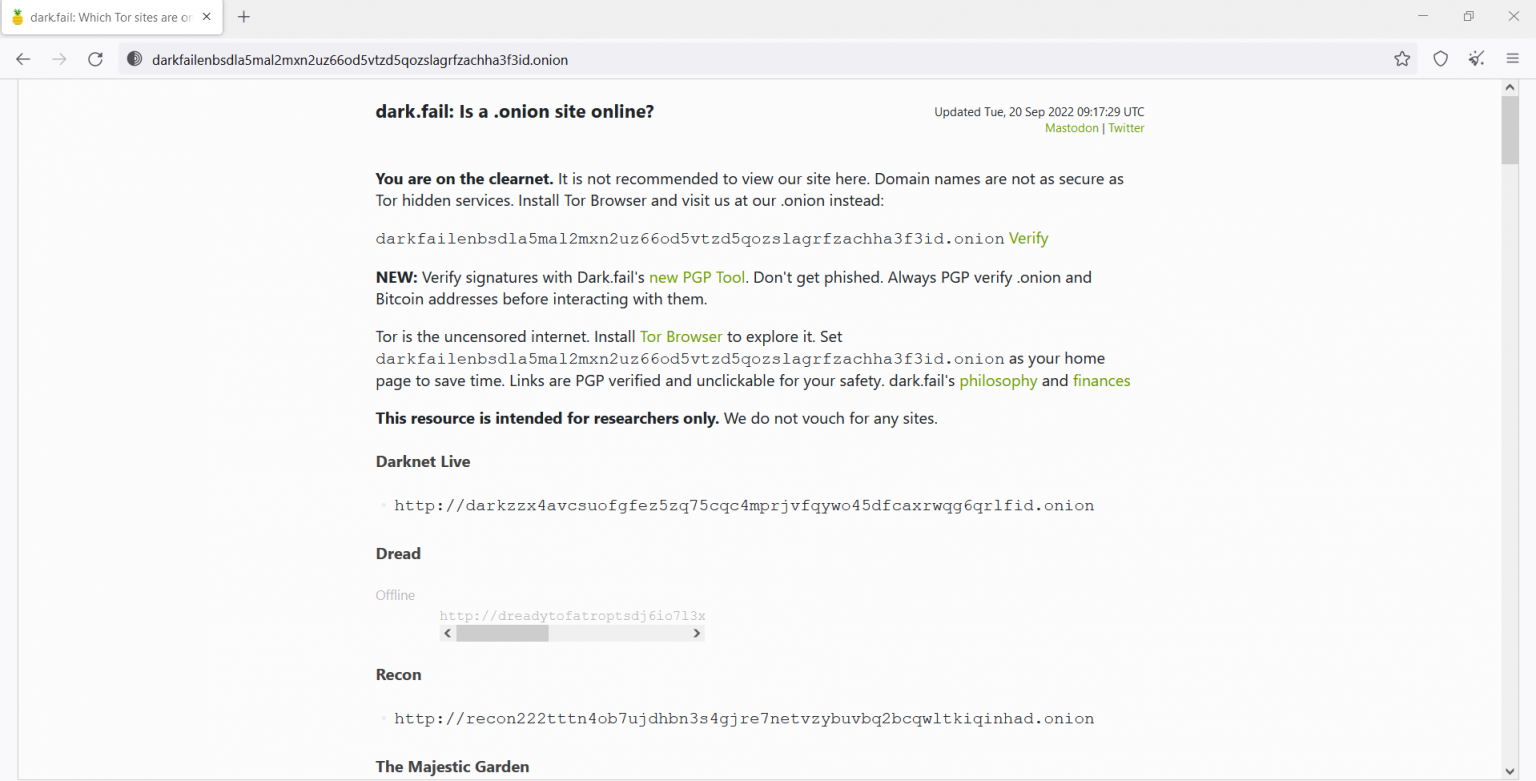Image resolution: width=1536 pixels, height=781 pixels.
Task: Open the Mastodon link
Action: point(1071,128)
